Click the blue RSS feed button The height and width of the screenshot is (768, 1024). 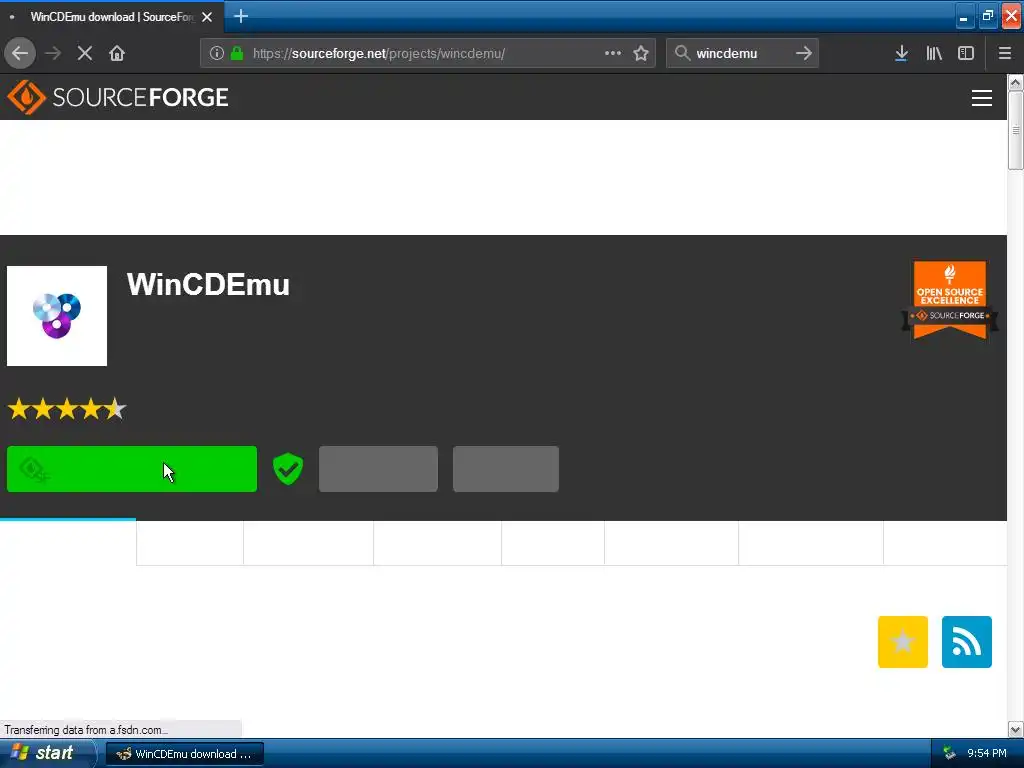(967, 642)
